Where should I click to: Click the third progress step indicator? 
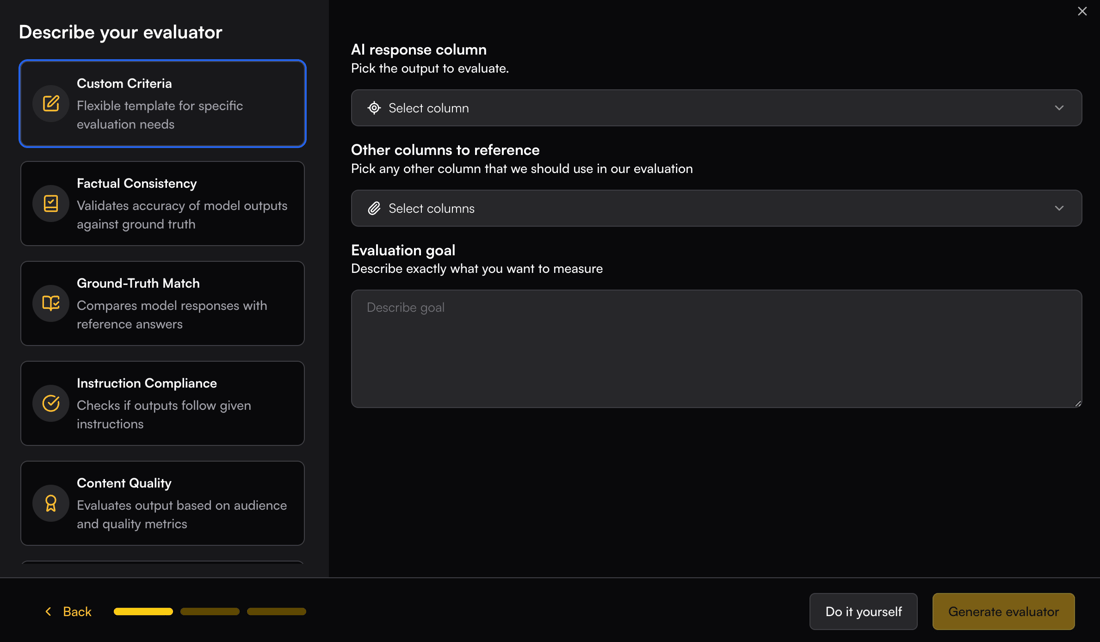coord(276,612)
